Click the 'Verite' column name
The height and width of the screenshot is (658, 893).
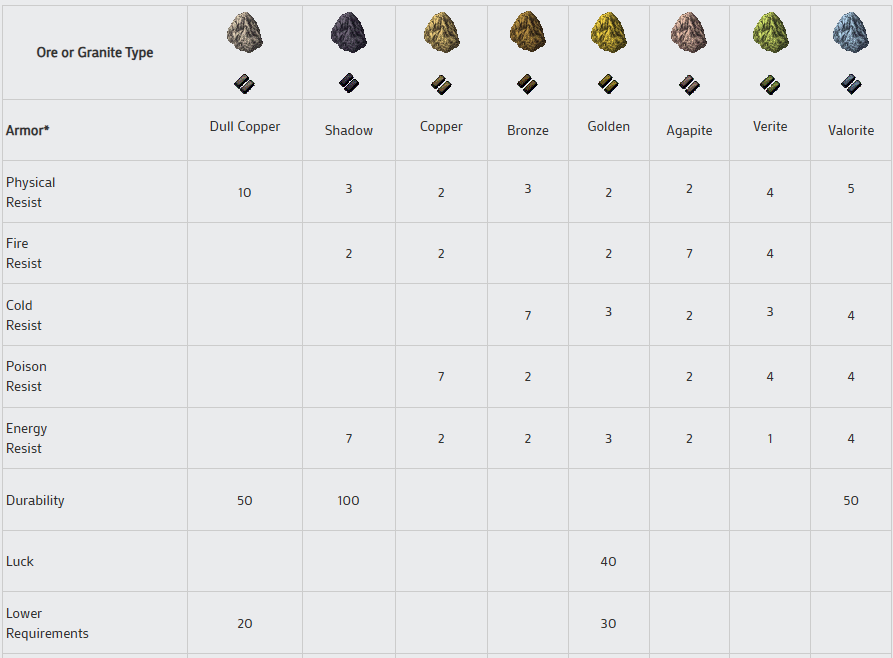pos(770,126)
